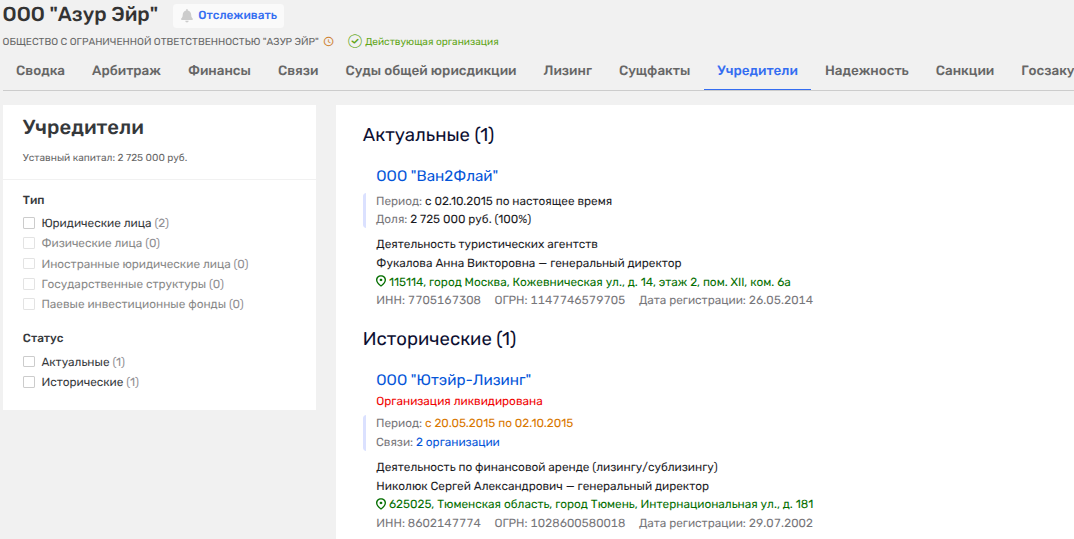Image resolution: width=1074 pixels, height=539 pixels.
Task: Tick the Юридические лица checkbox
Action: [29, 223]
